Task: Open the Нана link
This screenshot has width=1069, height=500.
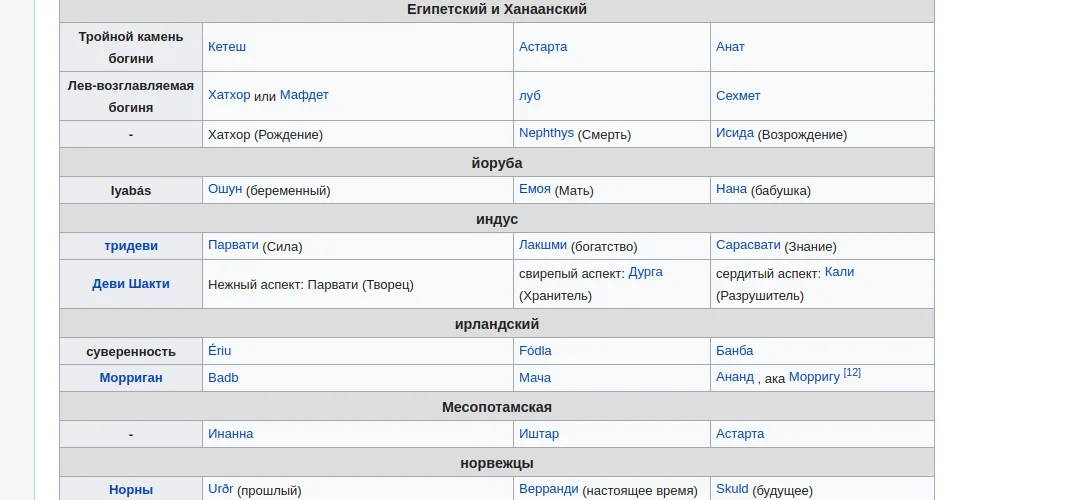Action: click(732, 189)
